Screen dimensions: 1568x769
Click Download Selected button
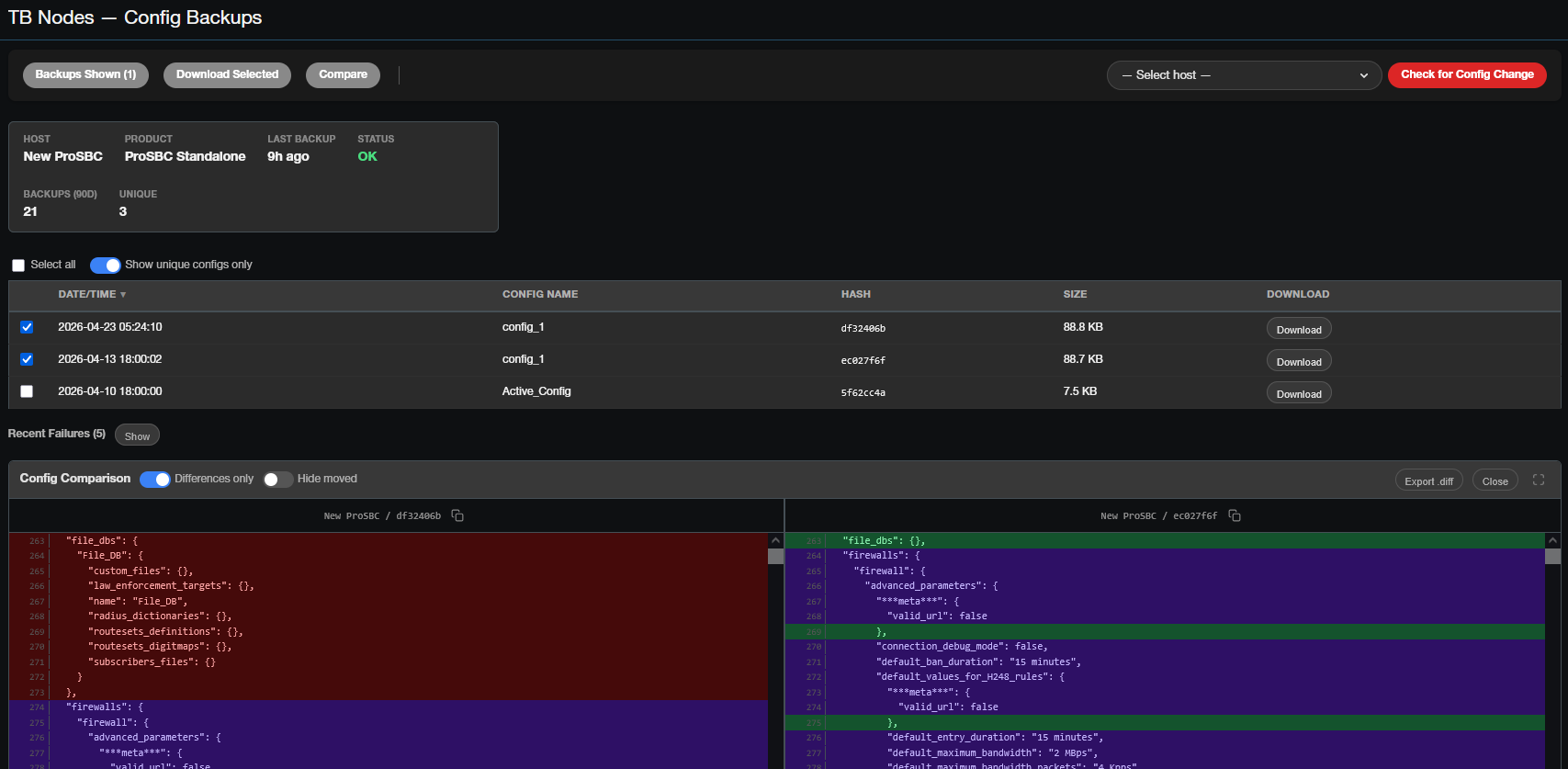[227, 74]
